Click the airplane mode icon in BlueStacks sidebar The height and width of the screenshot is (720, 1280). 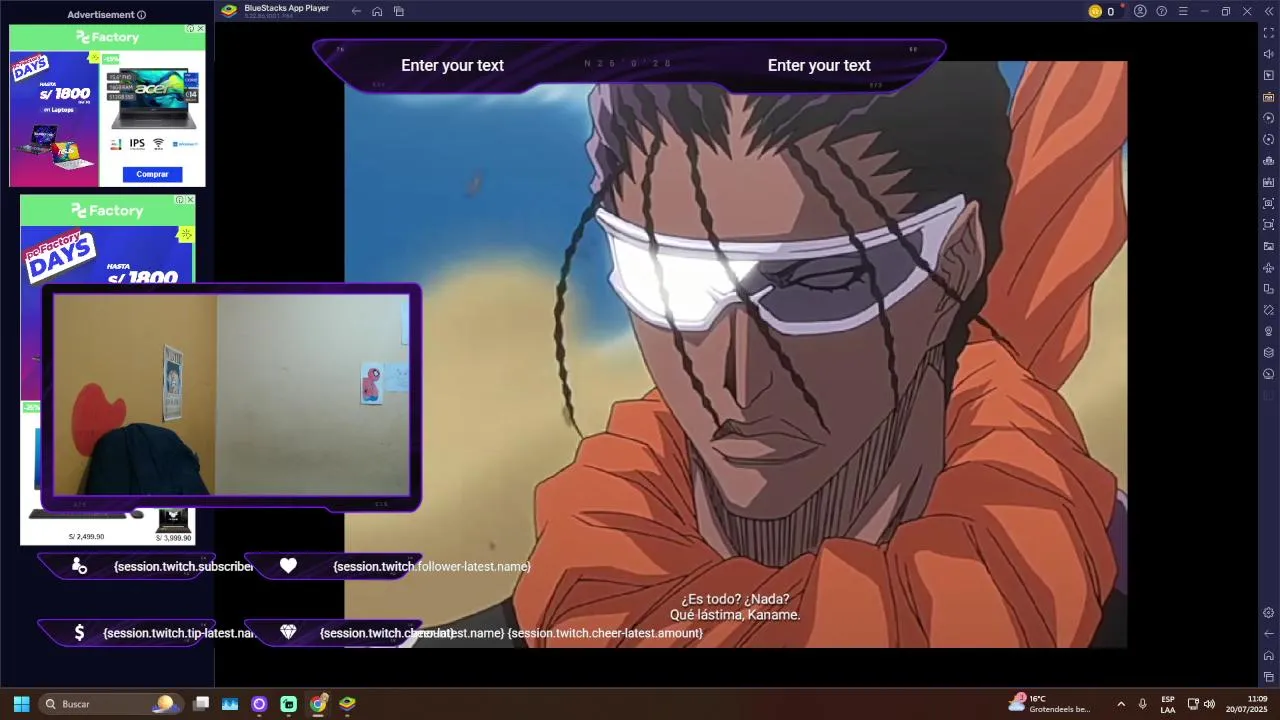pos(1269,268)
